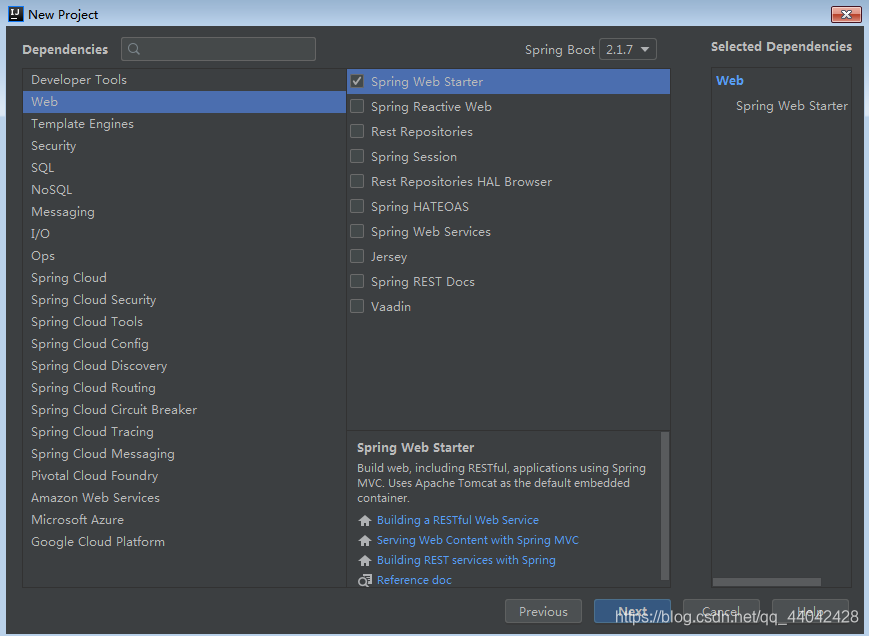869x636 pixels.
Task: Select the Developer Tools category
Action: (x=184, y=80)
